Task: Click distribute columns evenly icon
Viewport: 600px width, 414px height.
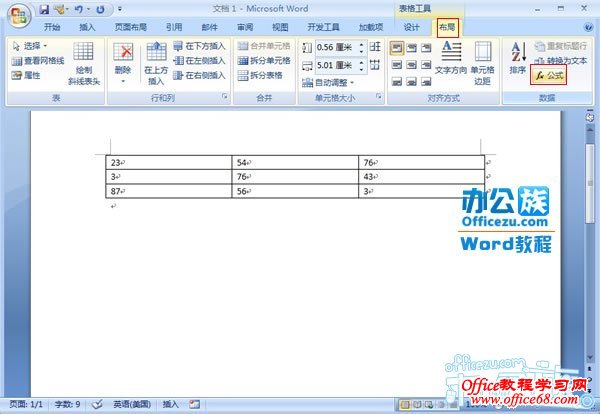Action: (375, 65)
